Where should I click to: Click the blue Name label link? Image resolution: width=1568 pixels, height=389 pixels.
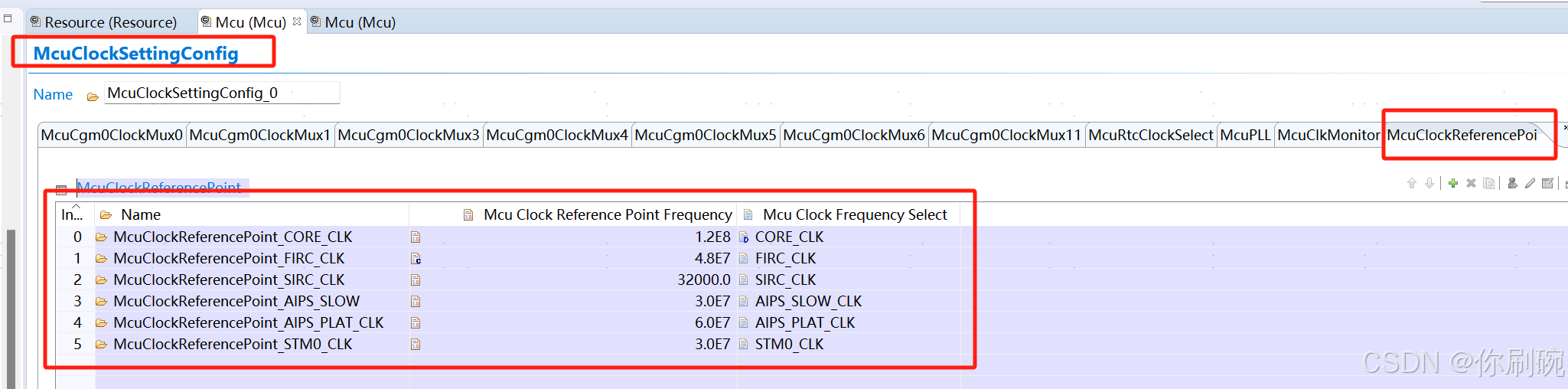(x=53, y=95)
